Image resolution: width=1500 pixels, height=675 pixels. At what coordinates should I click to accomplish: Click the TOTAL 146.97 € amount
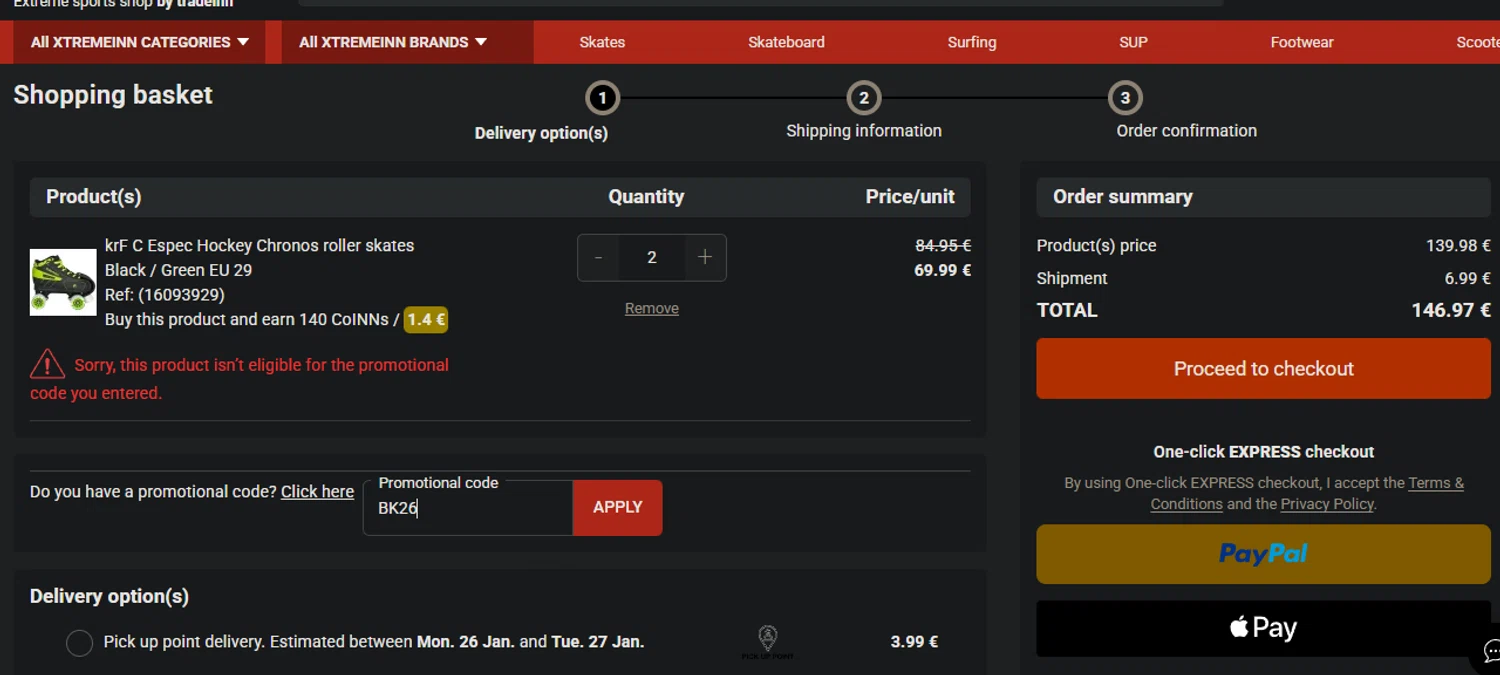coord(1451,310)
